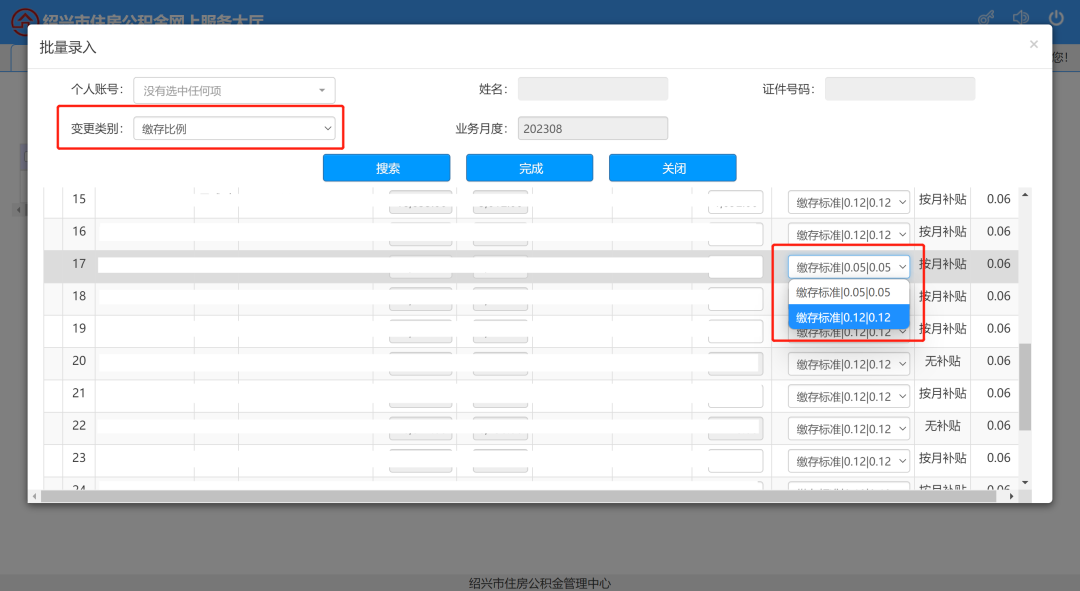1080x591 pixels.
Task: Click the 完成 button
Action: click(x=529, y=168)
